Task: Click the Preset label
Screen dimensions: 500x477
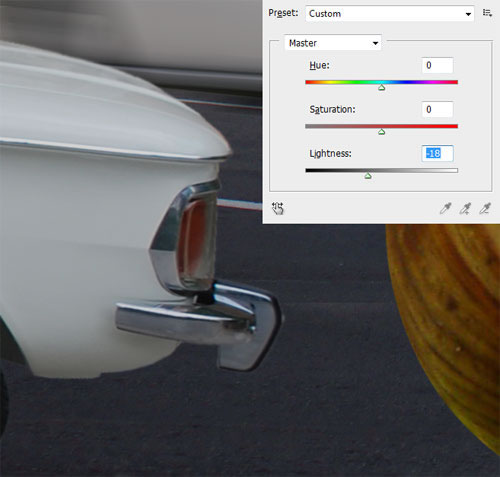Action: point(283,13)
